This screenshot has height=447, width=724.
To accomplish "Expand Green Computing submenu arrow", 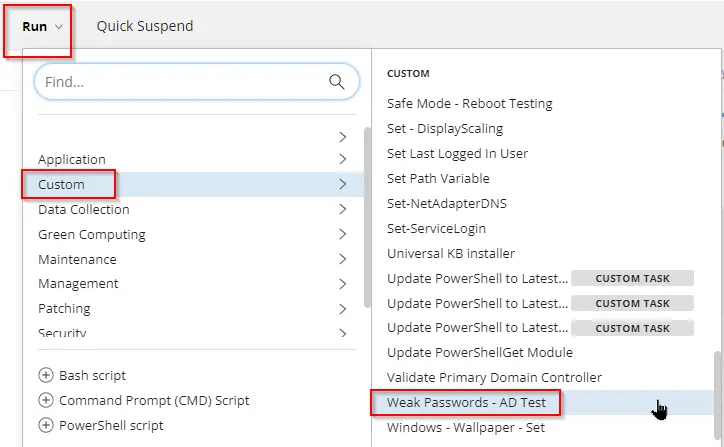I will coord(343,234).
